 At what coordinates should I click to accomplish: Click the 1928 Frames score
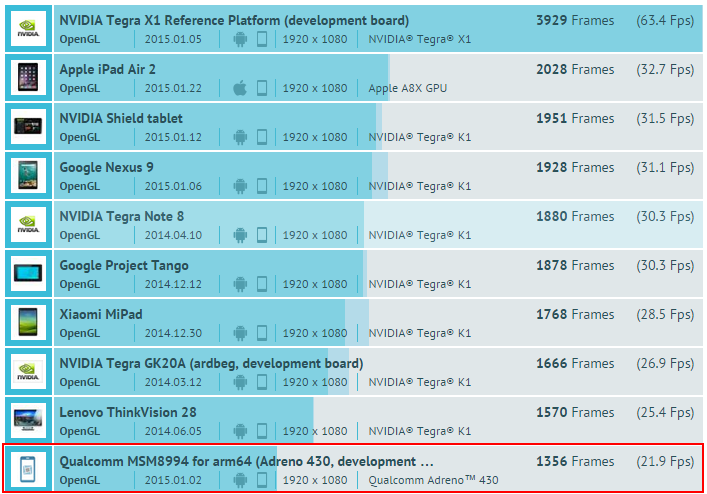click(x=575, y=168)
